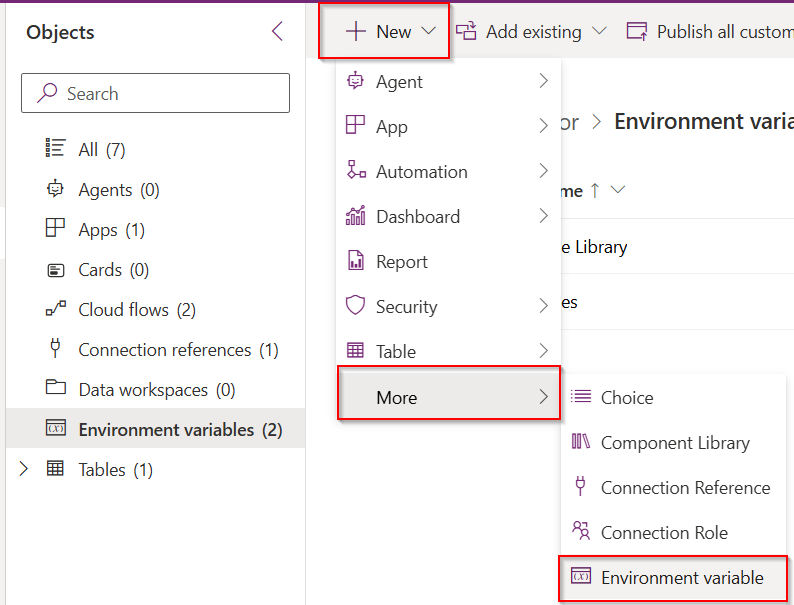Select the Cloud flows icon
The height and width of the screenshot is (605, 794).
click(56, 309)
